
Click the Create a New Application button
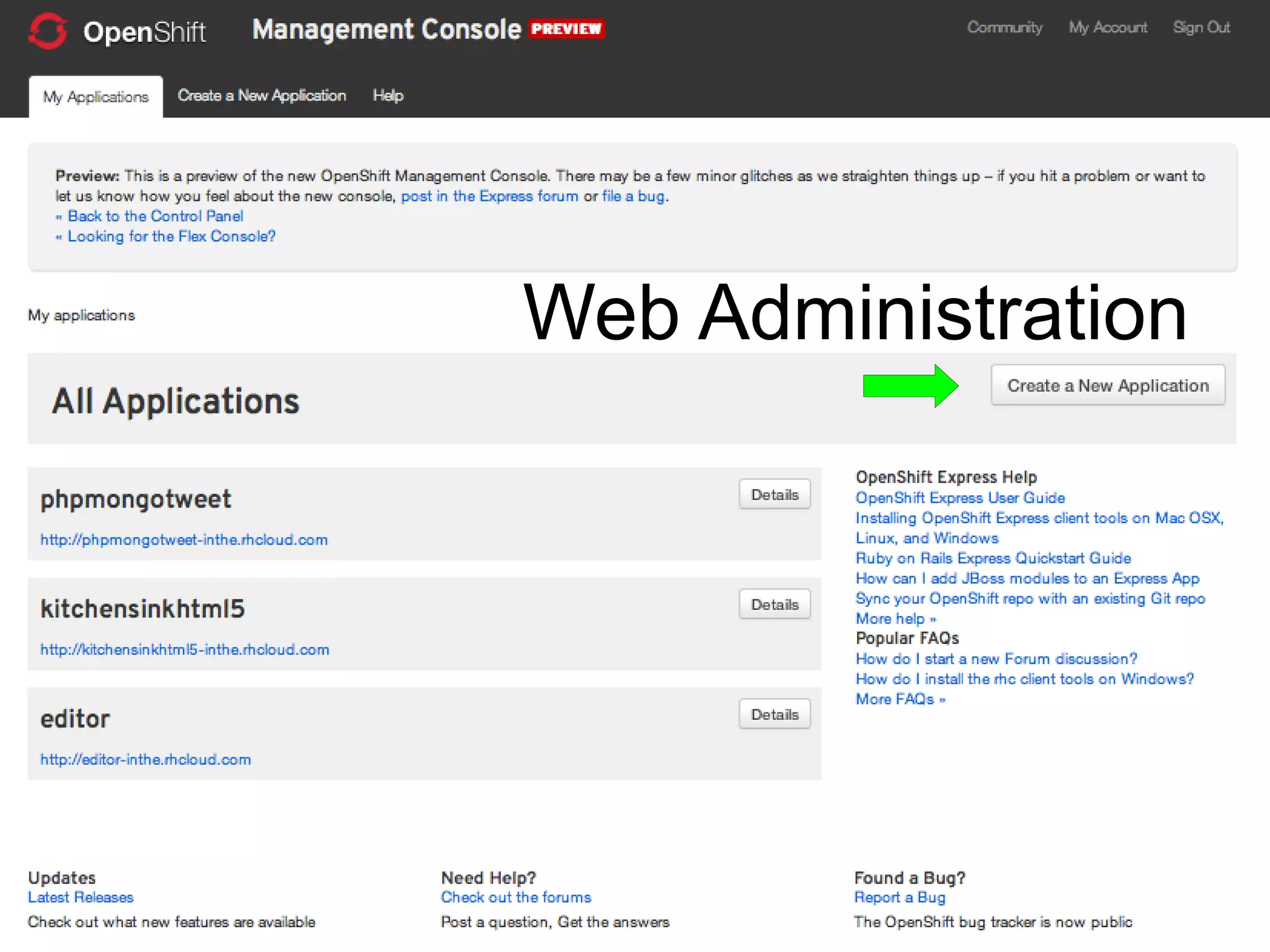click(x=1108, y=385)
